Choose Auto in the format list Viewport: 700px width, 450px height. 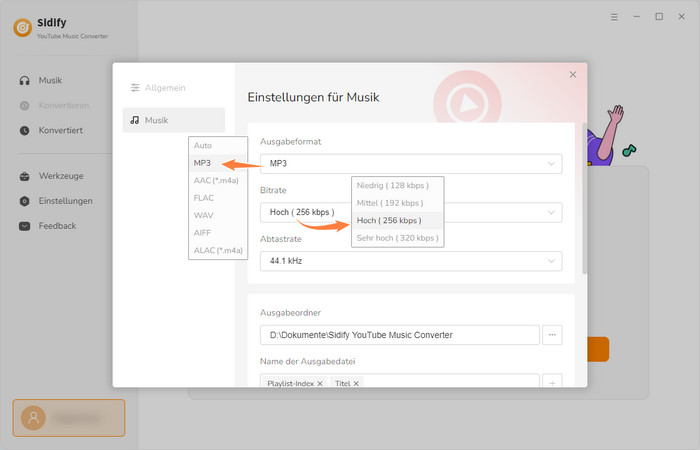pyautogui.click(x=218, y=146)
